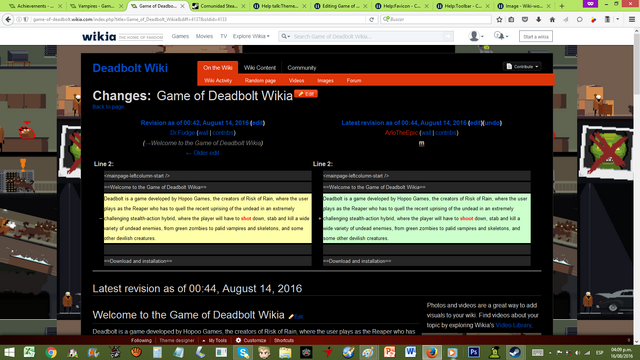Click the Wikia logo
Screen dimensions: 640x360
point(99,36)
